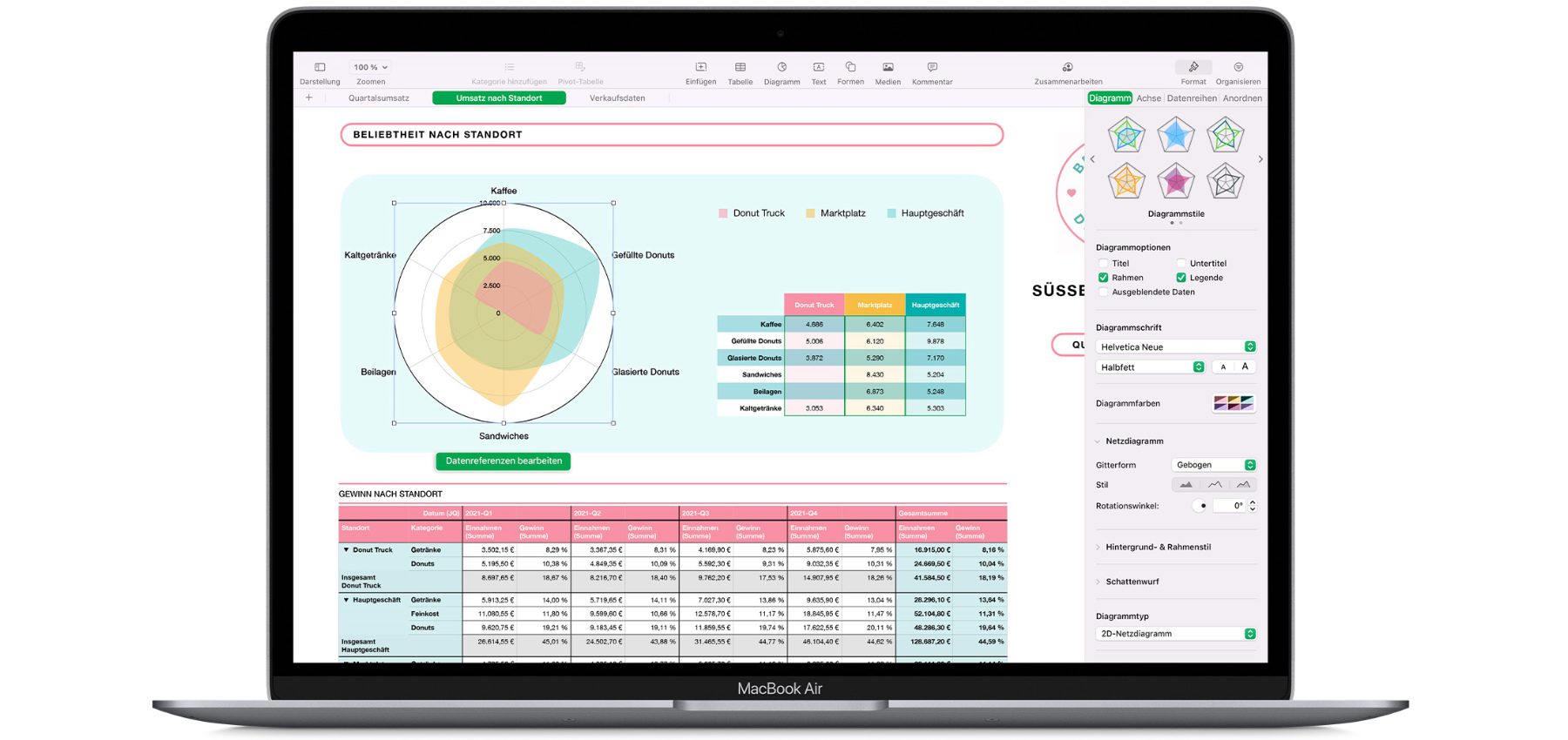Click the Format sidebar button
This screenshot has height=740, width=1568.
pyautogui.click(x=1193, y=70)
